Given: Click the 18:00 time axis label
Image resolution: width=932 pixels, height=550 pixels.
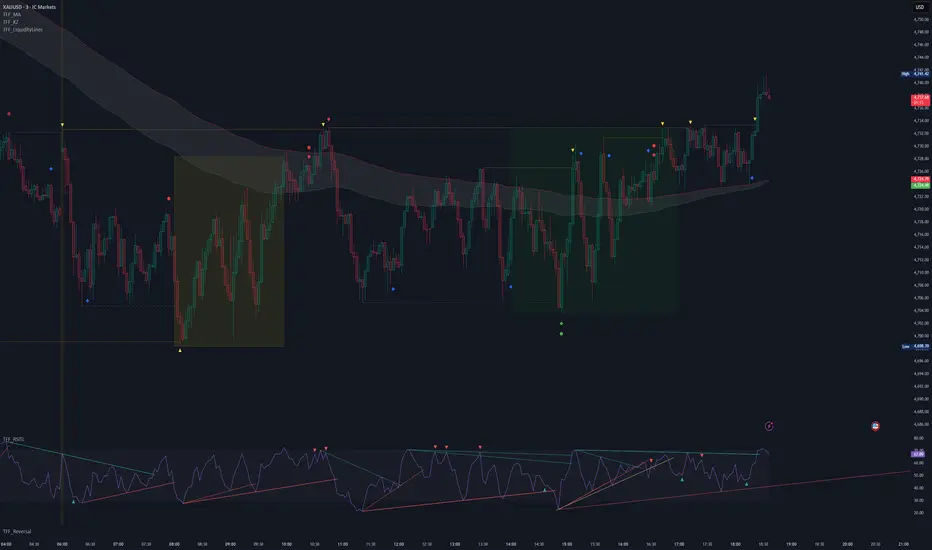Looking at the screenshot, I should click(735, 544).
